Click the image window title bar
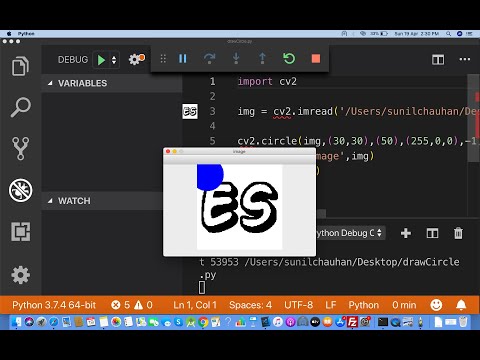 (x=239, y=152)
